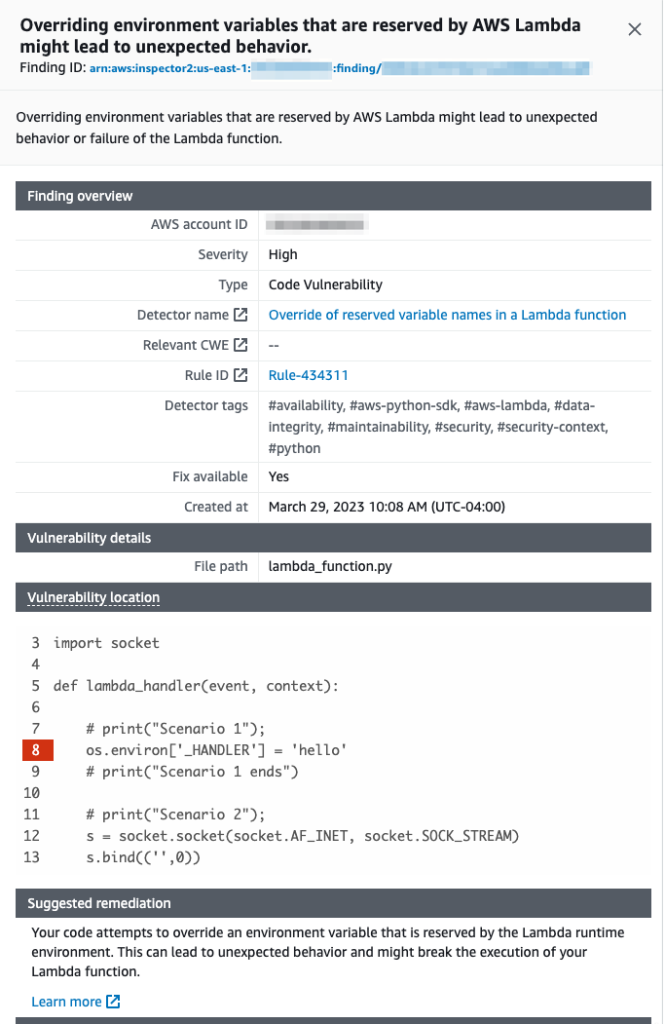Close the finding details dialog
665x1024 pixels.
coord(634,28)
